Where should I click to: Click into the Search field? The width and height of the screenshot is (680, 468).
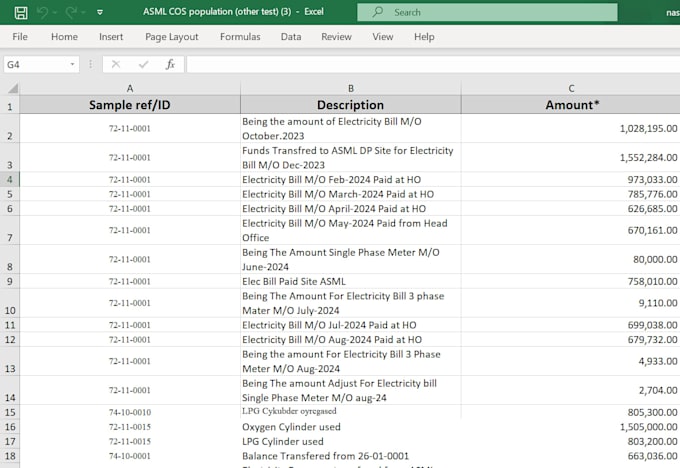487,12
